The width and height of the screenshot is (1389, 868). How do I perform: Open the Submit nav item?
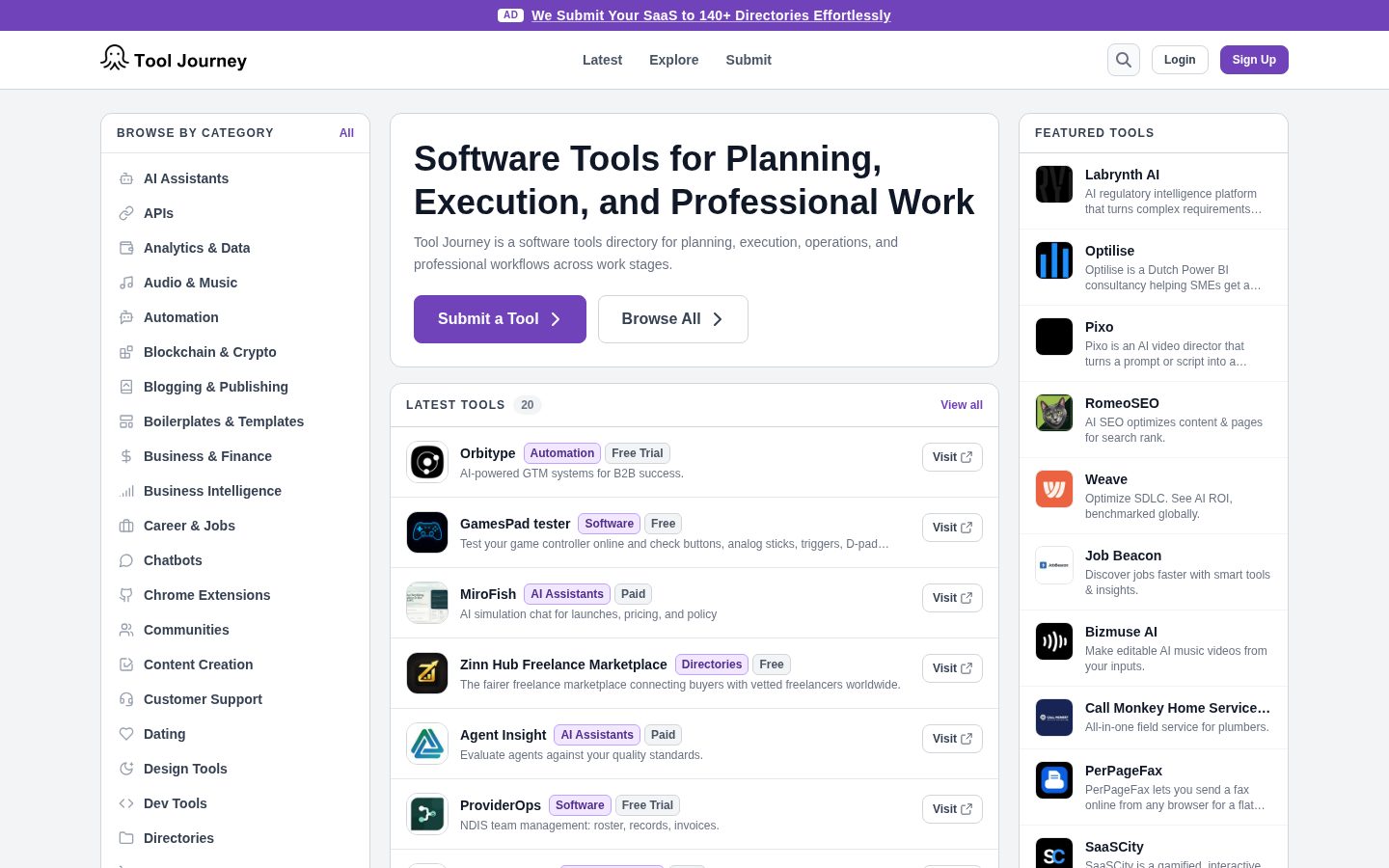(749, 60)
